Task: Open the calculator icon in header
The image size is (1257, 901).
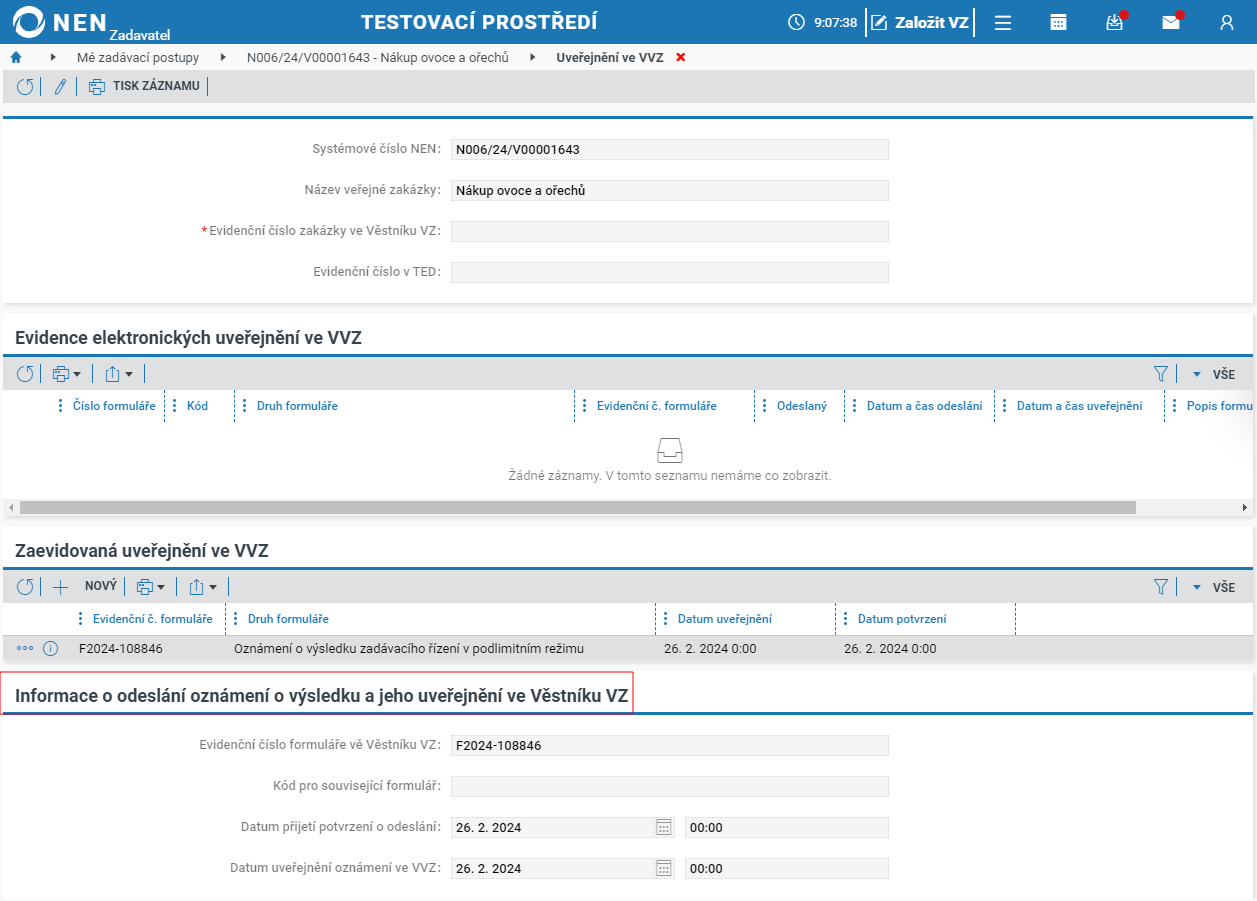Action: [x=1058, y=22]
